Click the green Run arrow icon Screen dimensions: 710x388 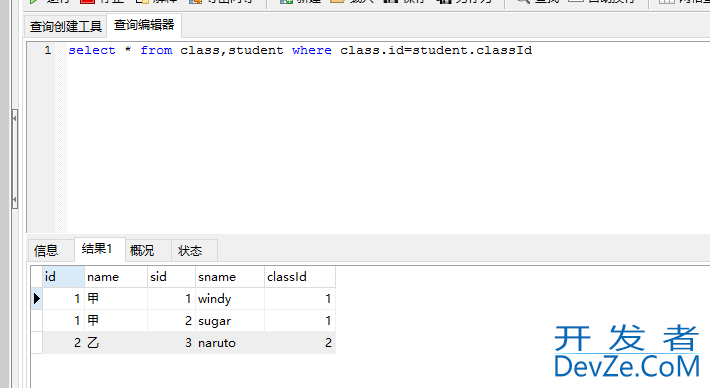(33, 1)
